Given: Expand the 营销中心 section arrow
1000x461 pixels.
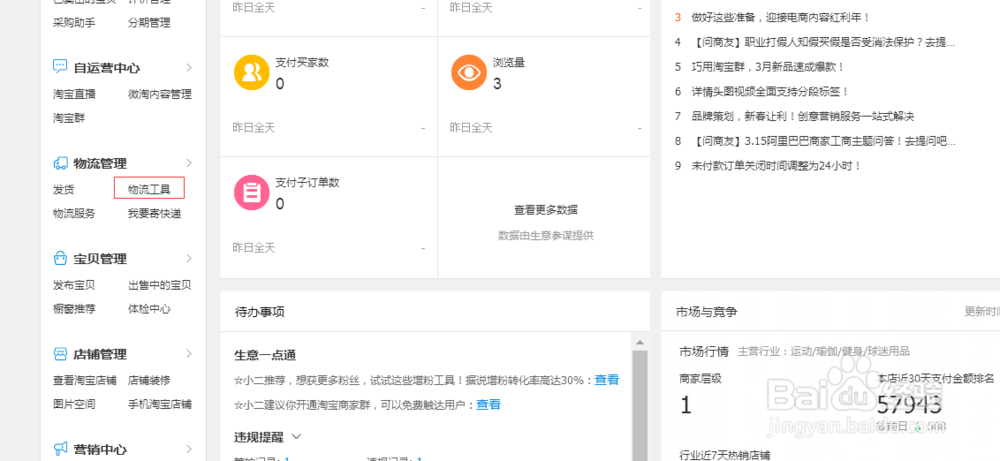Looking at the screenshot, I should [189, 449].
